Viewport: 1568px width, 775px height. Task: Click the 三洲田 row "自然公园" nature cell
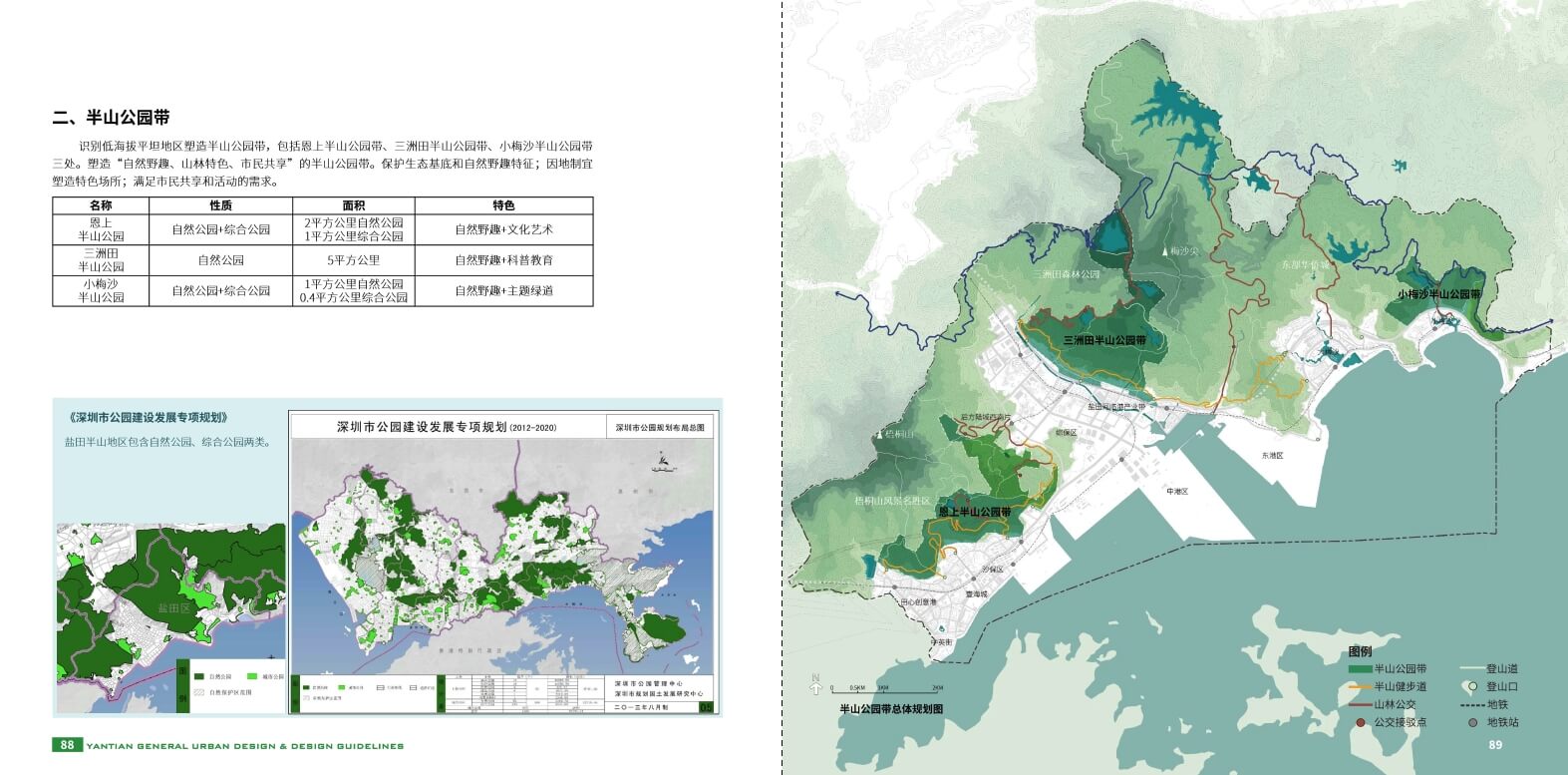pyautogui.click(x=220, y=260)
